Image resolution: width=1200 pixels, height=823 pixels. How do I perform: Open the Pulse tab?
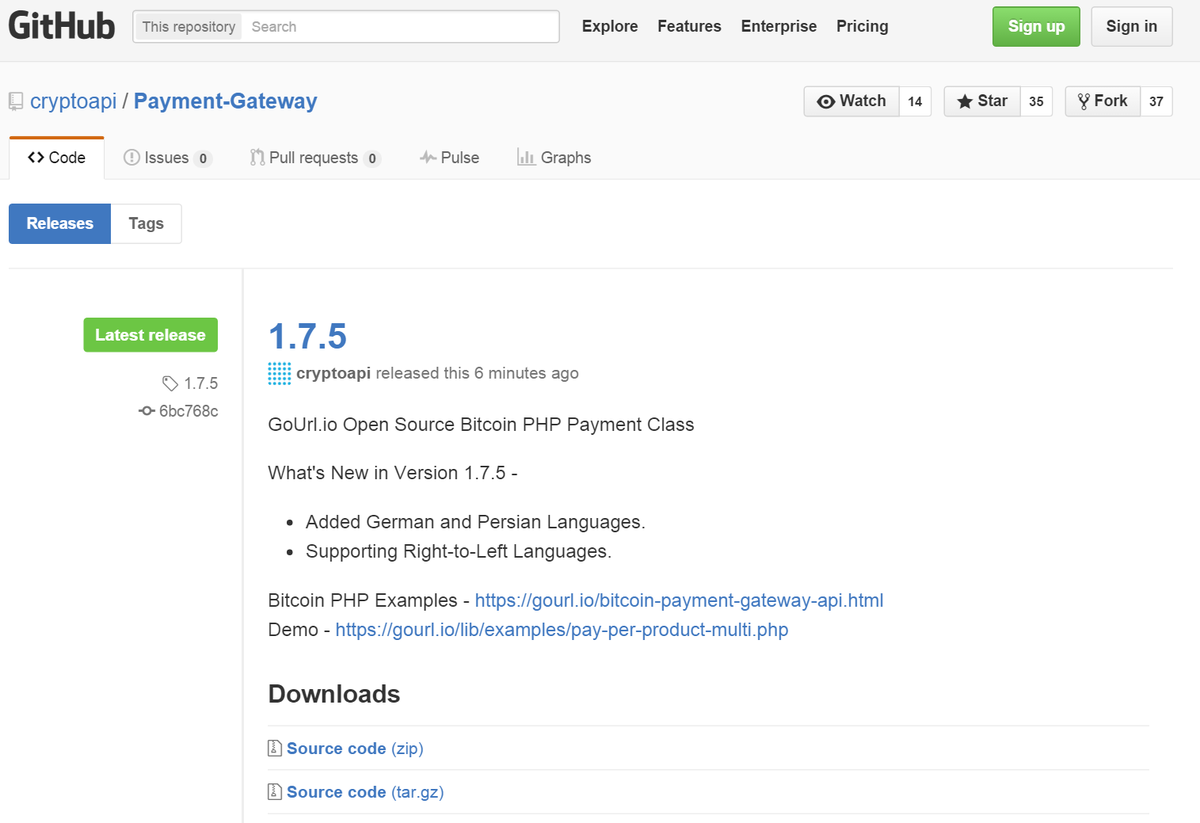(x=449, y=158)
